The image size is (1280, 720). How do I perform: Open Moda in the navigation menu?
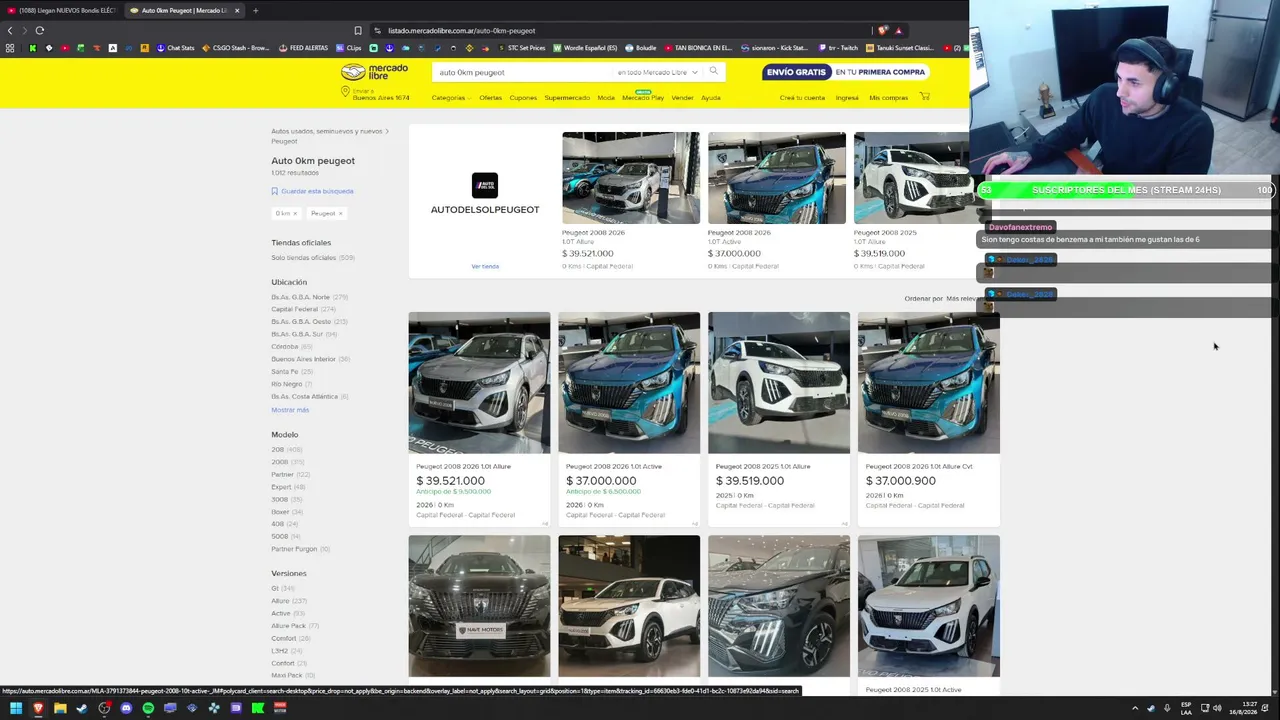pyautogui.click(x=606, y=98)
